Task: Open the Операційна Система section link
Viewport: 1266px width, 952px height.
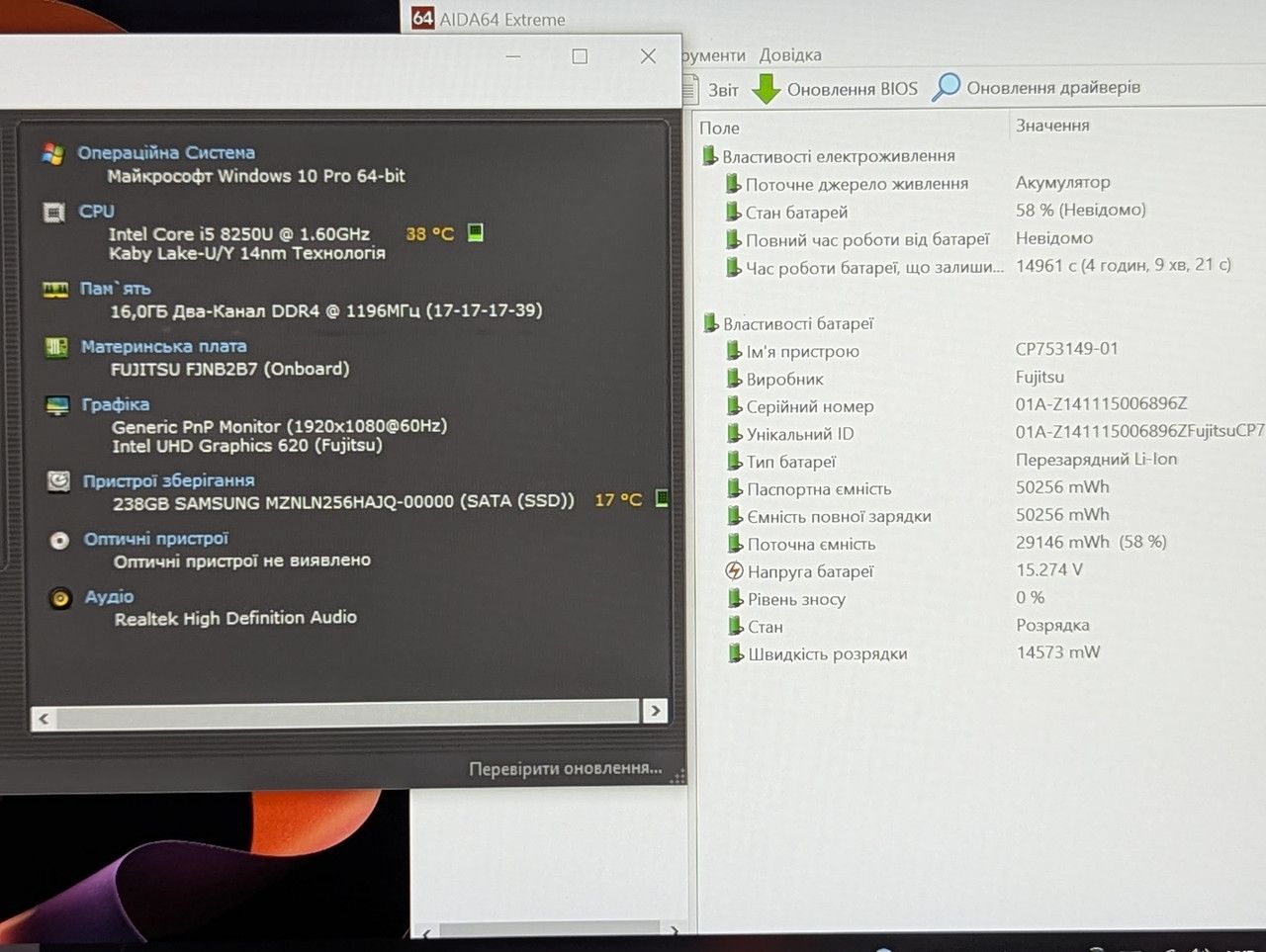Action: pos(166,152)
